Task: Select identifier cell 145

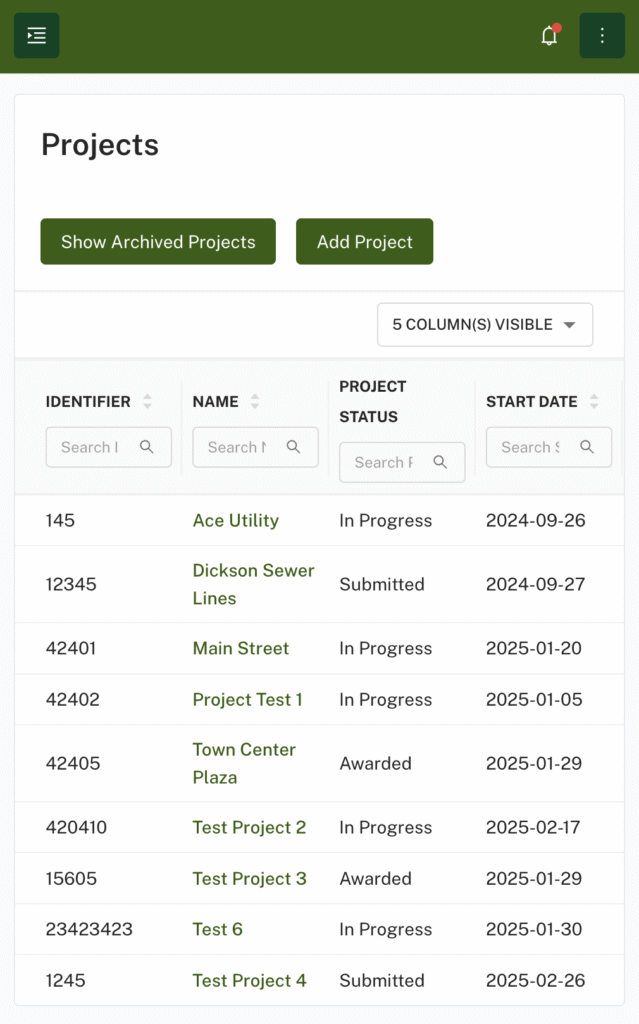Action: (60, 520)
